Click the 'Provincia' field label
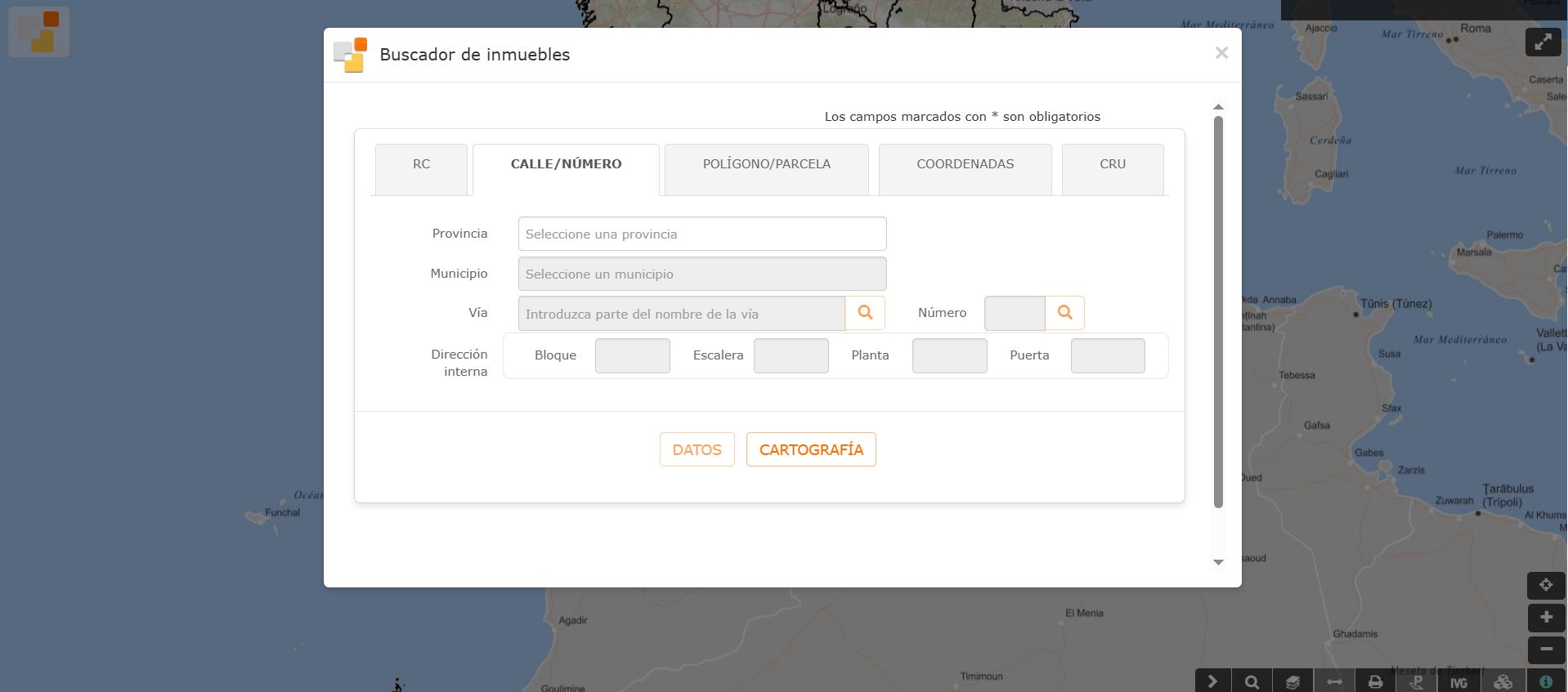1568x692 pixels. (459, 234)
